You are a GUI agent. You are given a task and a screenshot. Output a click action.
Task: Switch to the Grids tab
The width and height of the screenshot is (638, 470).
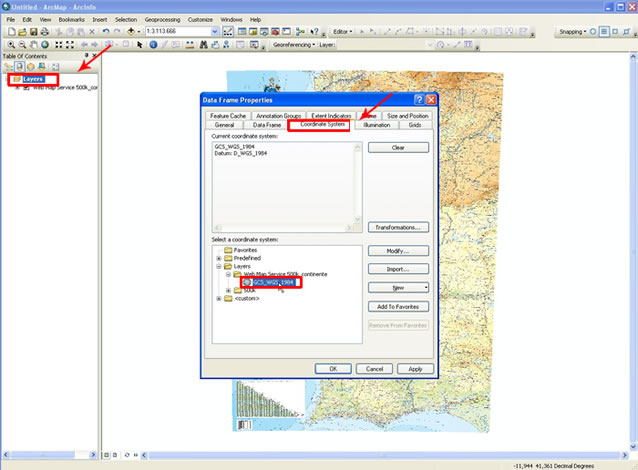[x=415, y=125]
